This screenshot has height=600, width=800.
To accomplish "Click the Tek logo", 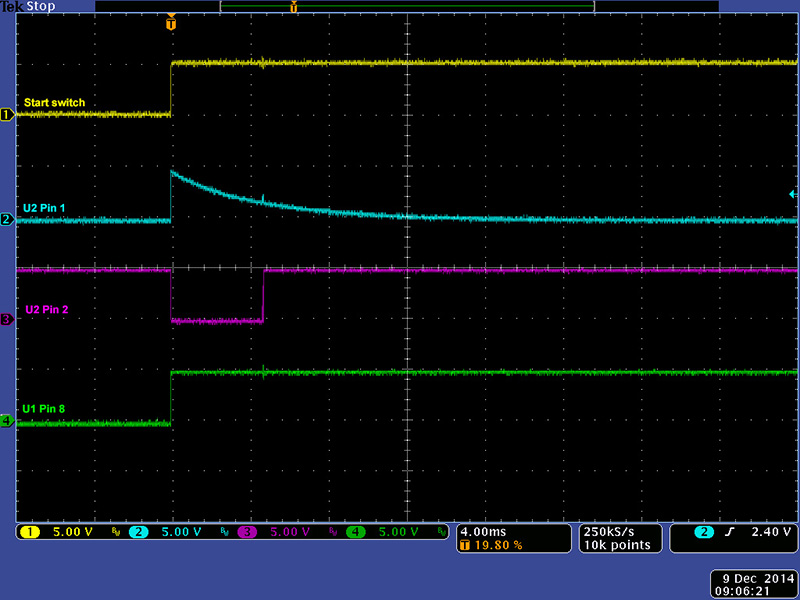I will click(12, 7).
